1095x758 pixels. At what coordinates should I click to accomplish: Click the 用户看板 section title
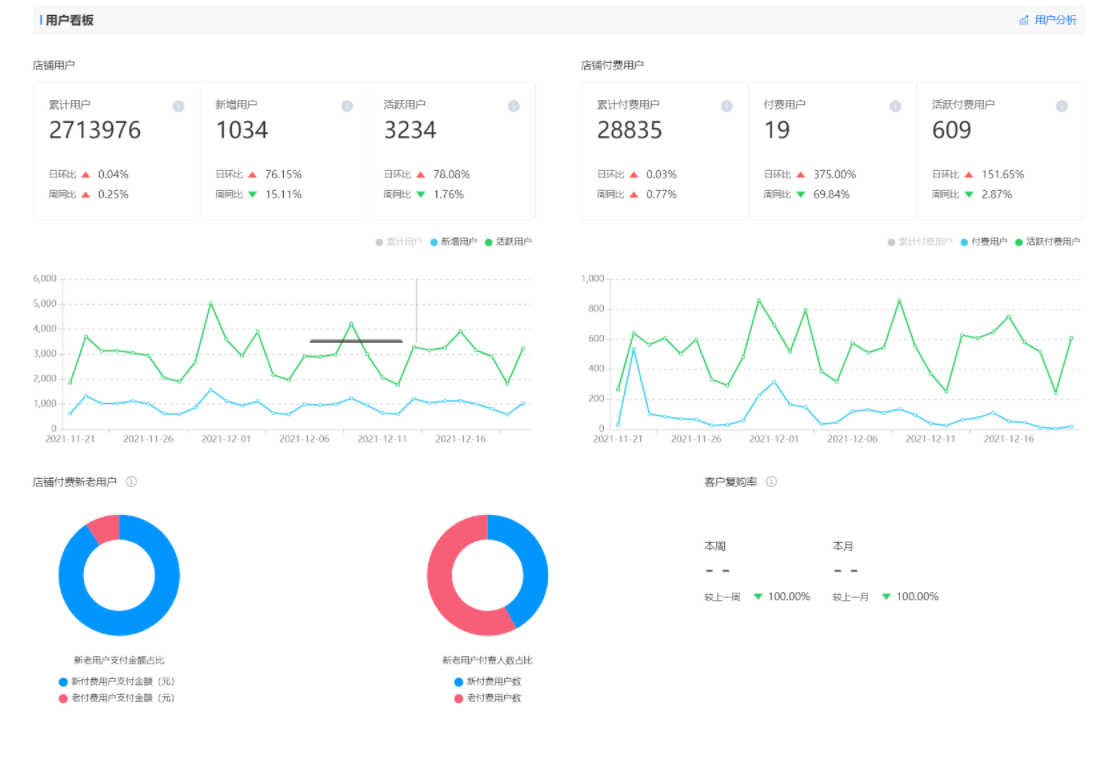click(69, 20)
